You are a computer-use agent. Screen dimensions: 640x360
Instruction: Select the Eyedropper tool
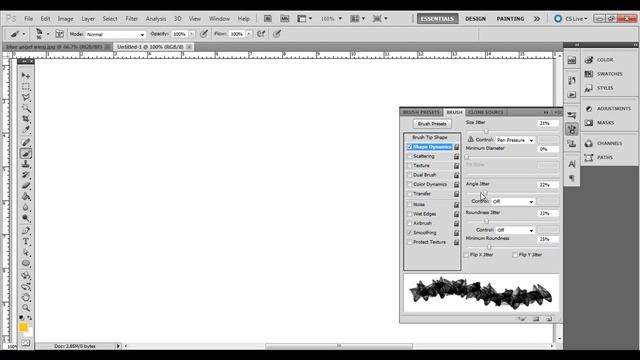(x=26, y=130)
